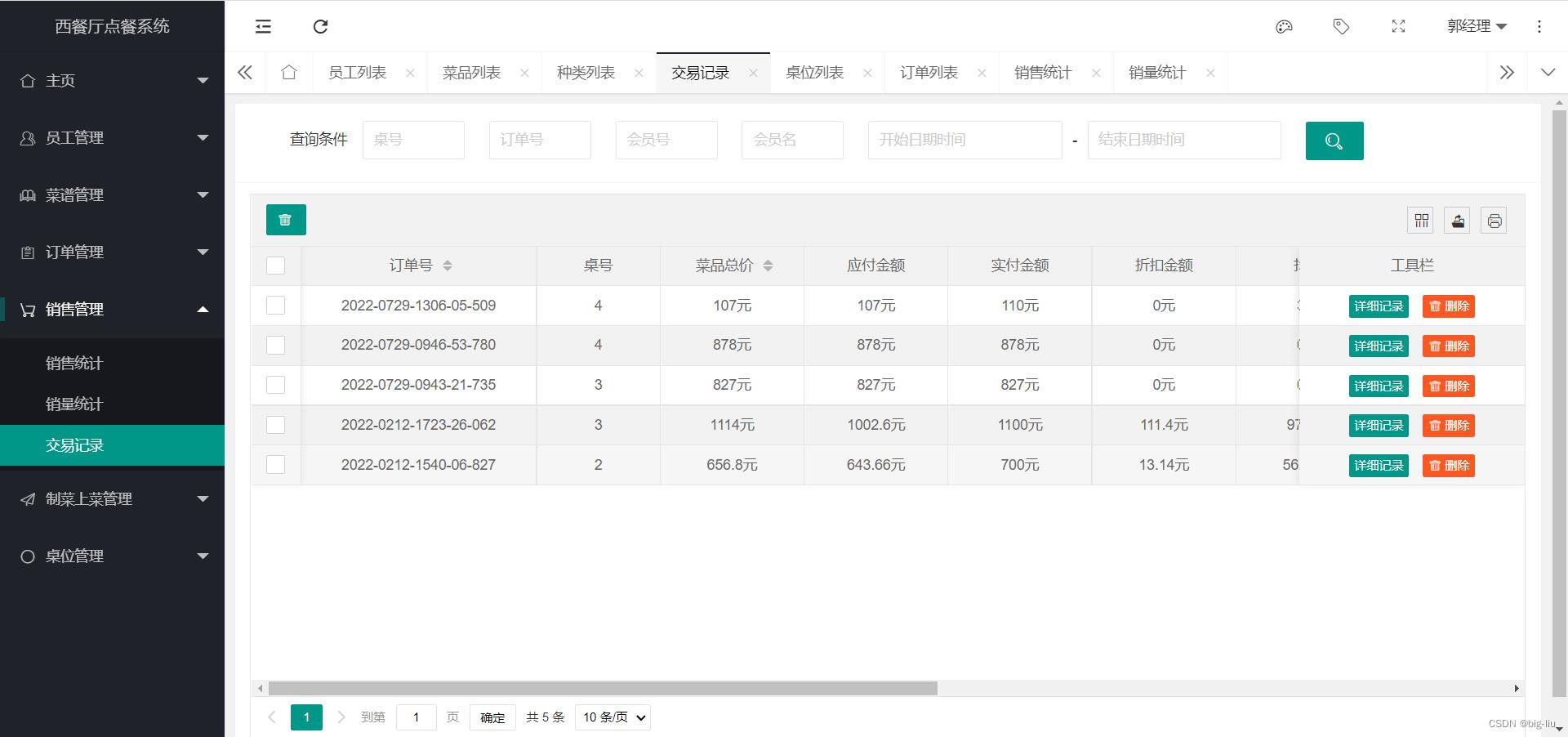
Task: Sort by 菜品总价 column arrows
Action: click(x=768, y=266)
